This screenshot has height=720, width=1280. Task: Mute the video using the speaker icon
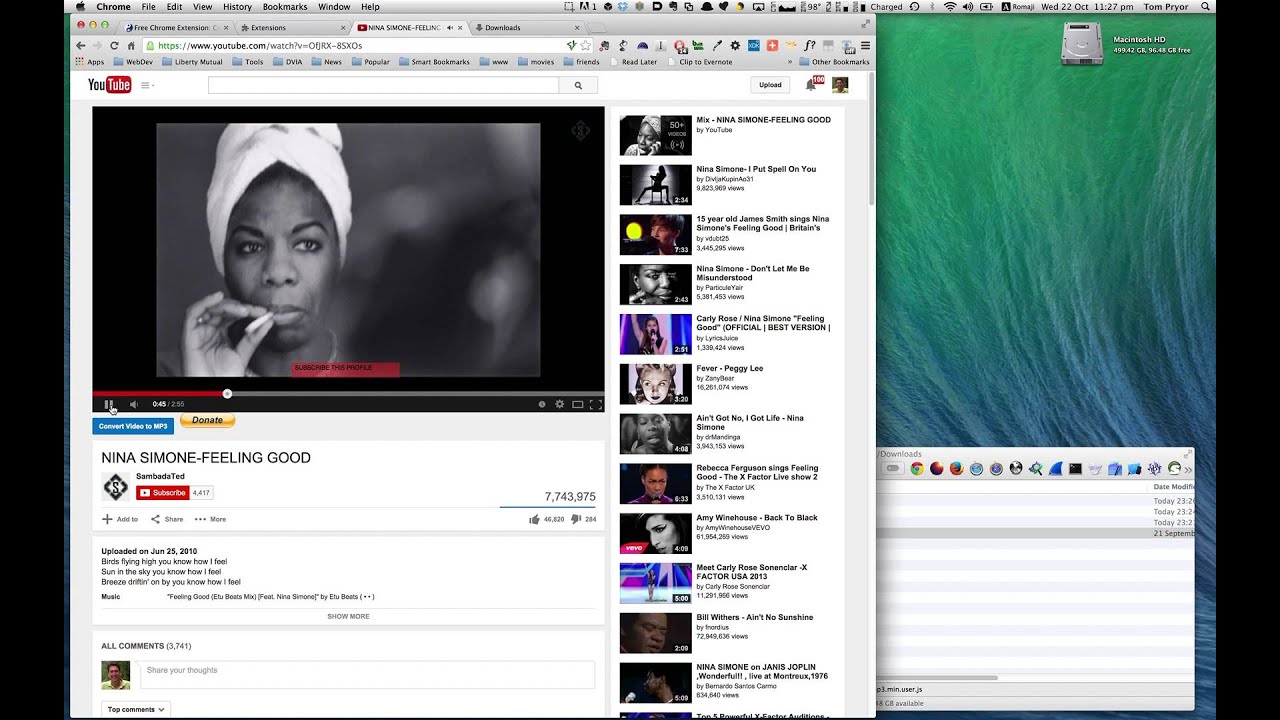coord(134,404)
